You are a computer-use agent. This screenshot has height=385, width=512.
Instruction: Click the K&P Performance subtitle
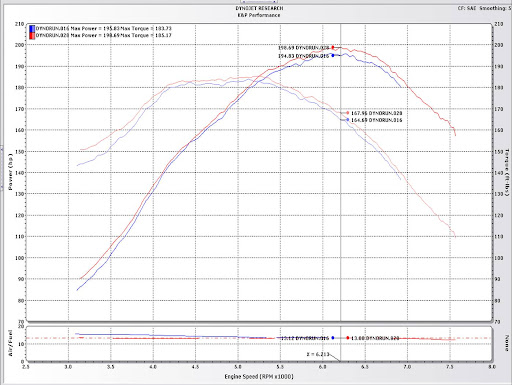coord(259,15)
